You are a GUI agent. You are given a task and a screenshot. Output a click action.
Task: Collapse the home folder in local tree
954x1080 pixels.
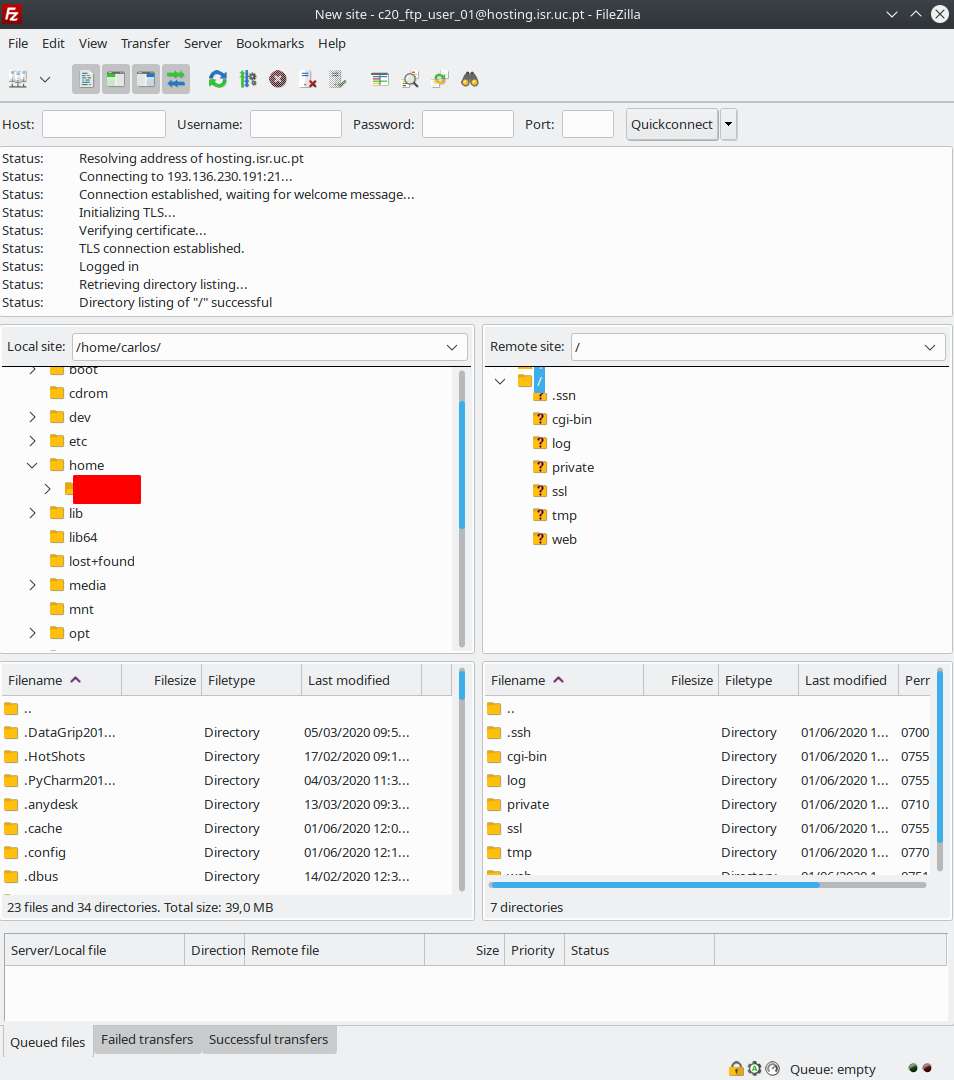32,466
